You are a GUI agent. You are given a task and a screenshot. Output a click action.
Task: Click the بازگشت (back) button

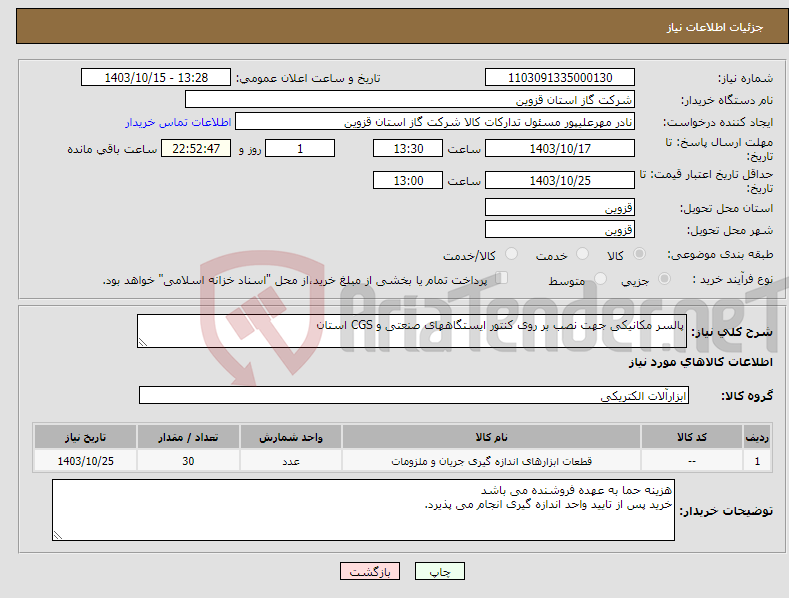click(370, 571)
